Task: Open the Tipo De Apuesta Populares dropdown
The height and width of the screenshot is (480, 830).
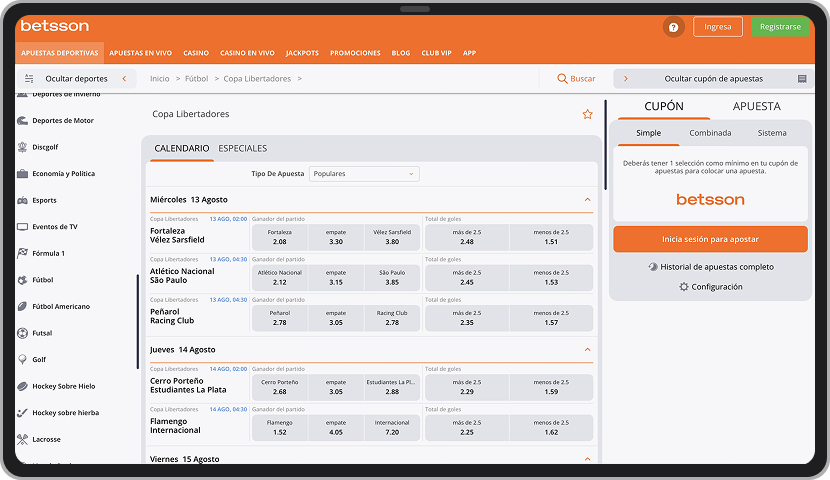Action: pyautogui.click(x=364, y=174)
